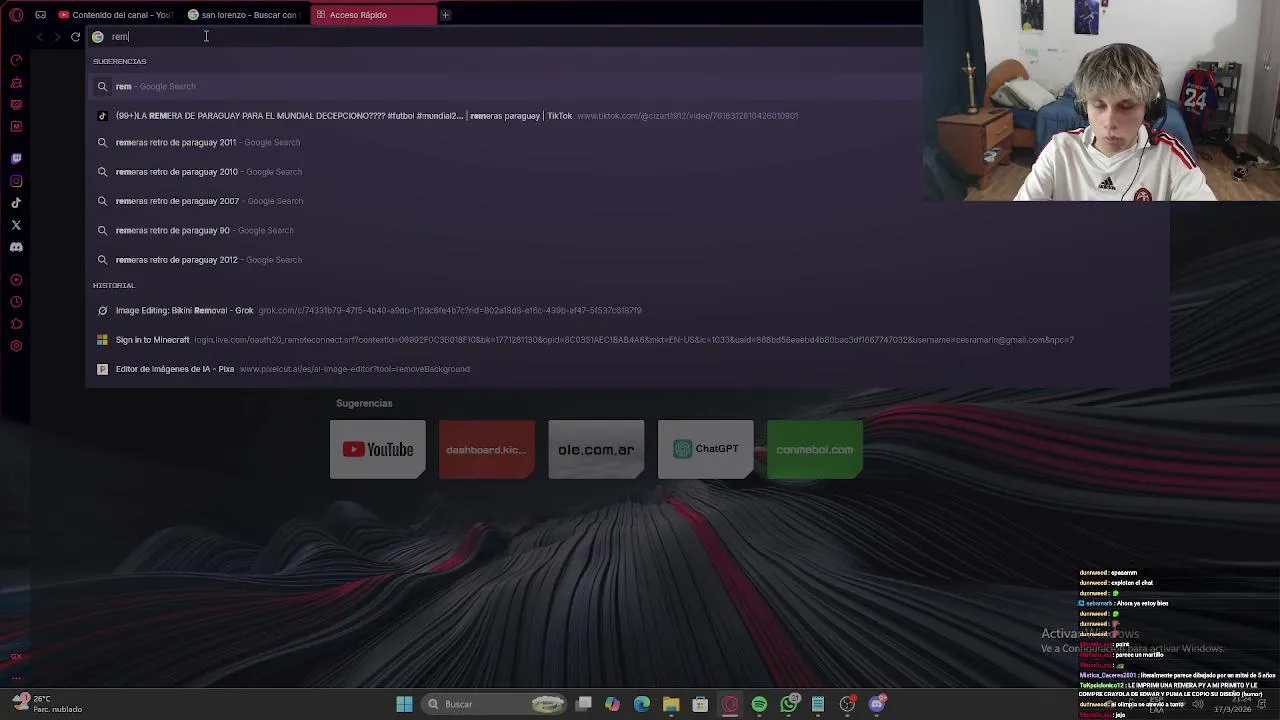Open the Twitch sidebar panel
Screen dimensions: 1280x720
click(x=16, y=158)
